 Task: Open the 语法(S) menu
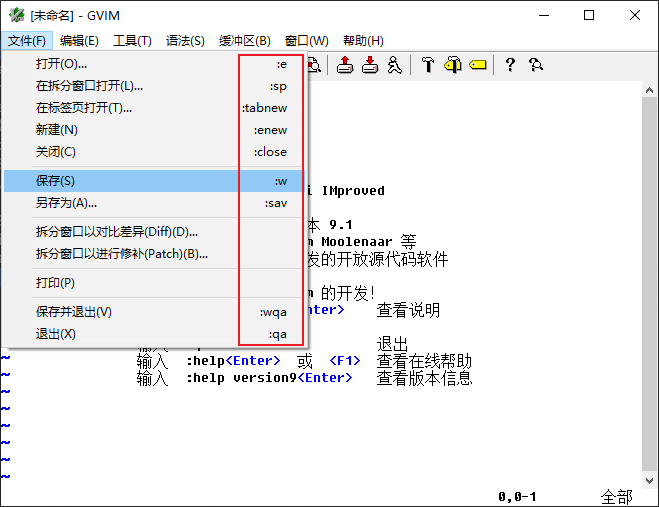[185, 41]
